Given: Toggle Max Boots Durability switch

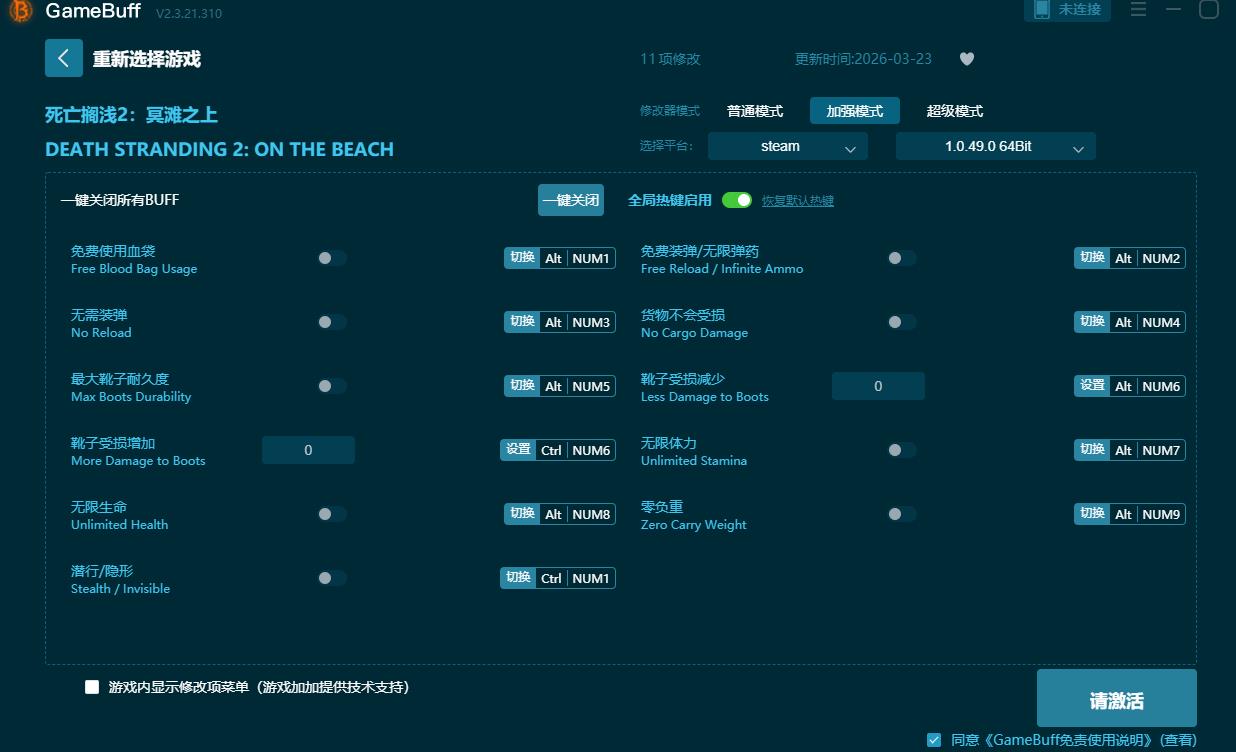Looking at the screenshot, I should click(332, 386).
